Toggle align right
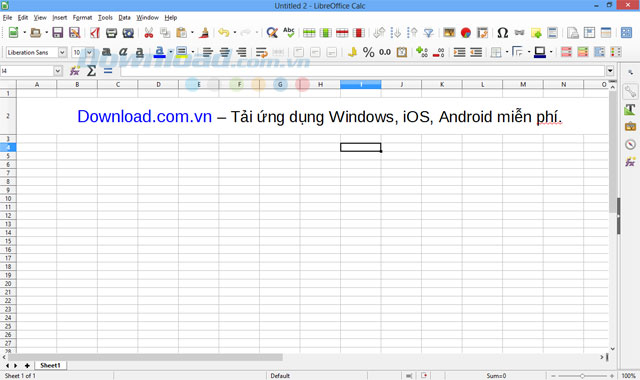 click(241, 52)
